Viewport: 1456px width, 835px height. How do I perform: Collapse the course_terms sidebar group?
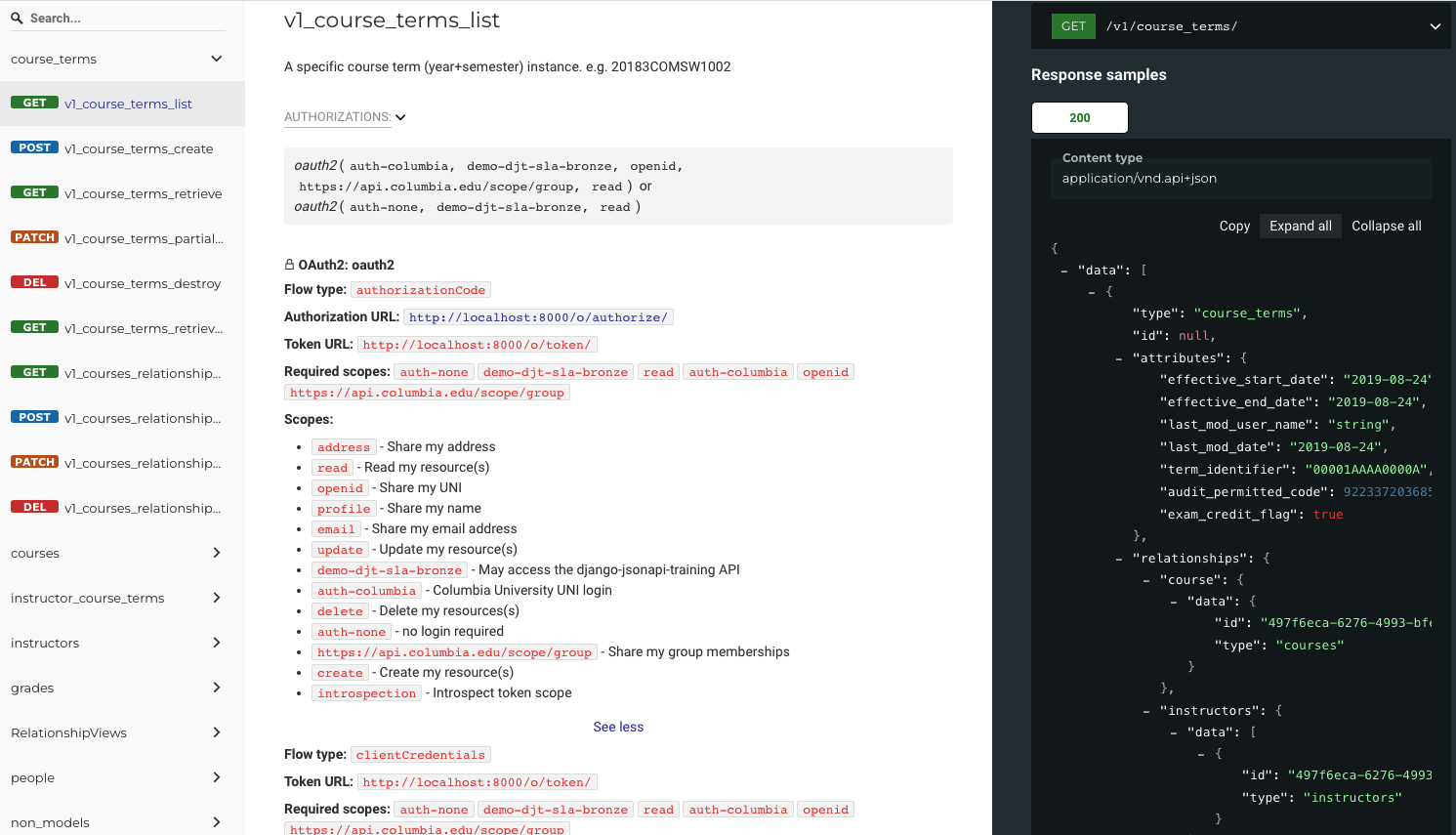click(216, 59)
